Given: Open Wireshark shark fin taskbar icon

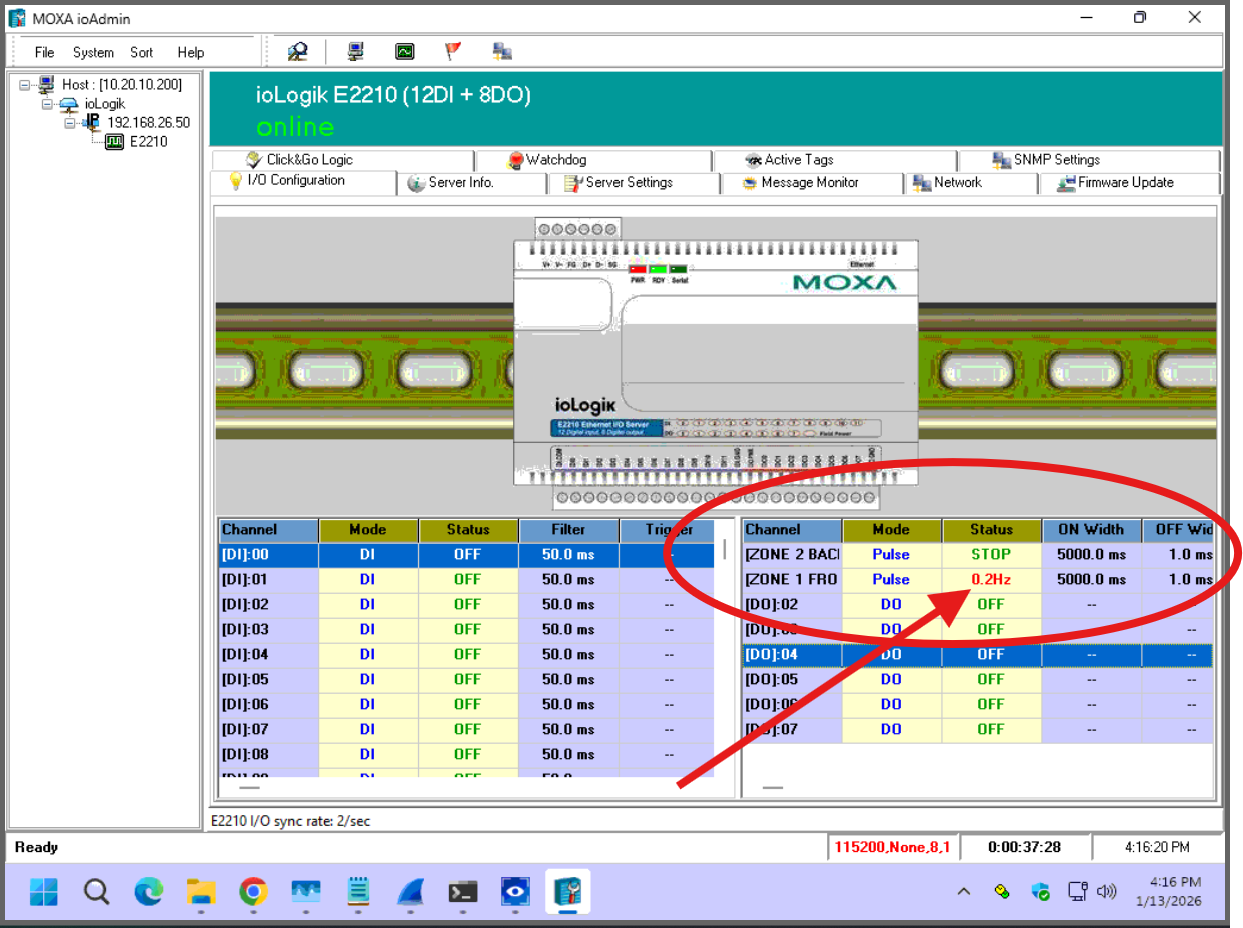Looking at the screenshot, I should 411,891.
